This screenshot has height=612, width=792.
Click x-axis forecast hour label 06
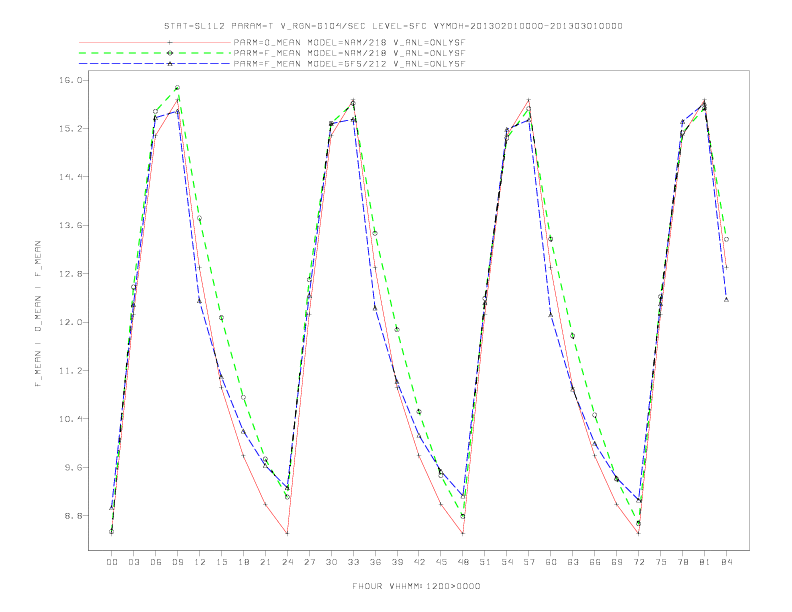pos(156,562)
